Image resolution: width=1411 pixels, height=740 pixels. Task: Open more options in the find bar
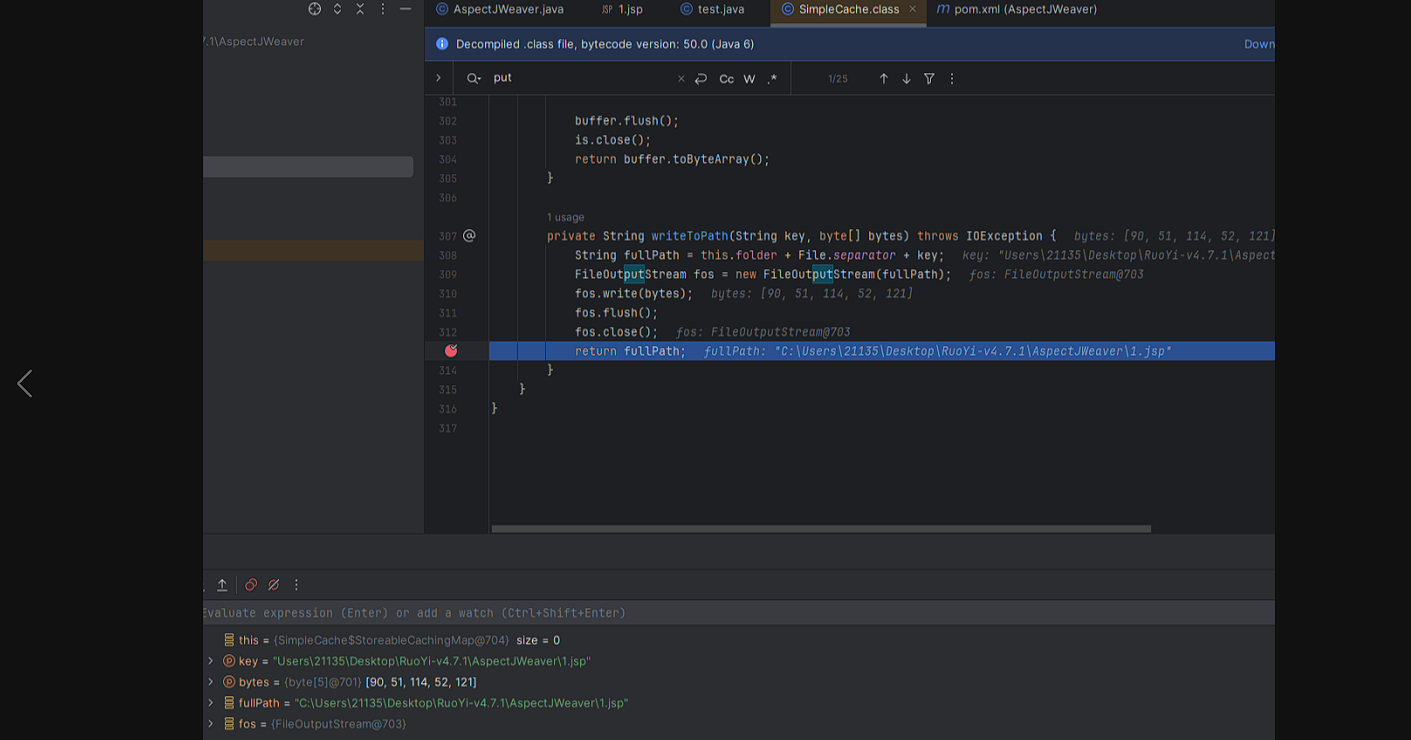pos(951,78)
